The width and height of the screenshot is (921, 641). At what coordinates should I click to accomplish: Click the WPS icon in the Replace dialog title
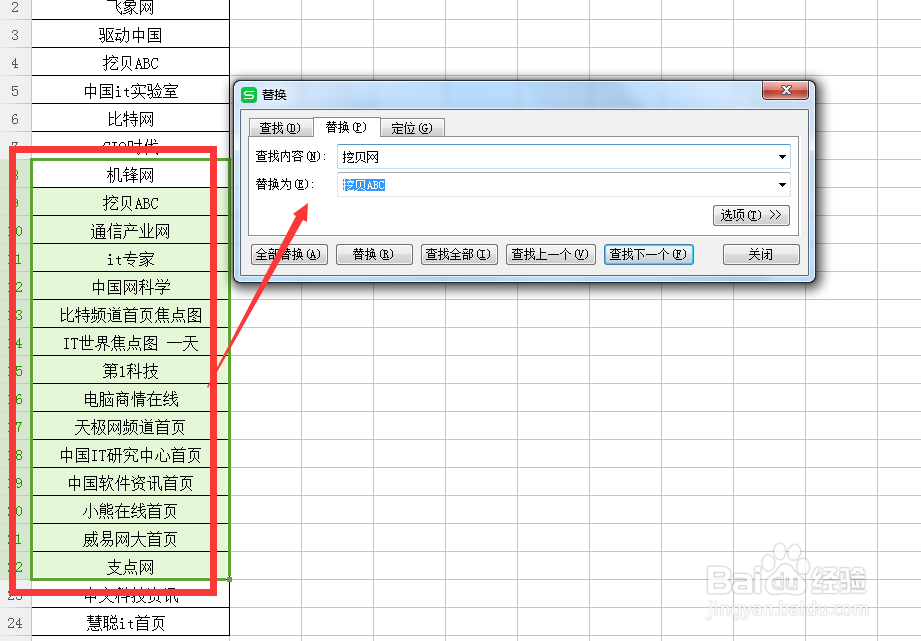point(249,94)
